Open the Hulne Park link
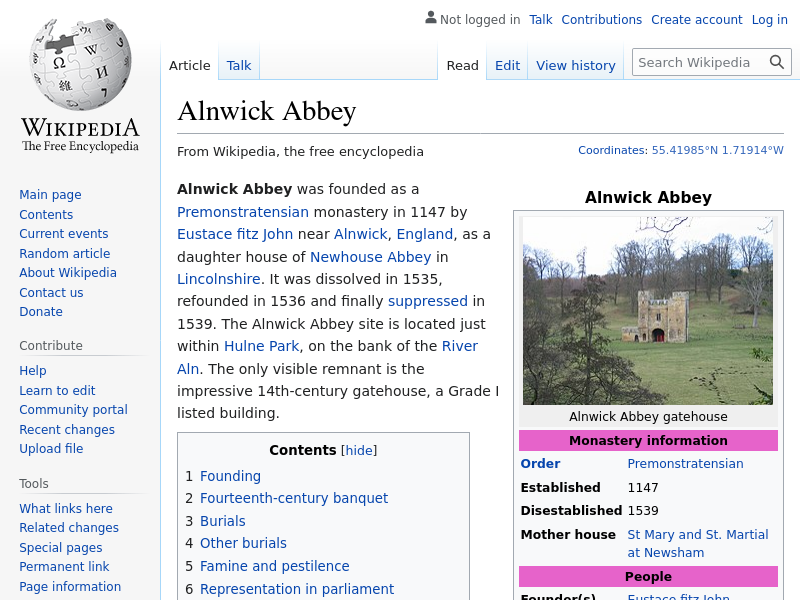 [x=261, y=346]
